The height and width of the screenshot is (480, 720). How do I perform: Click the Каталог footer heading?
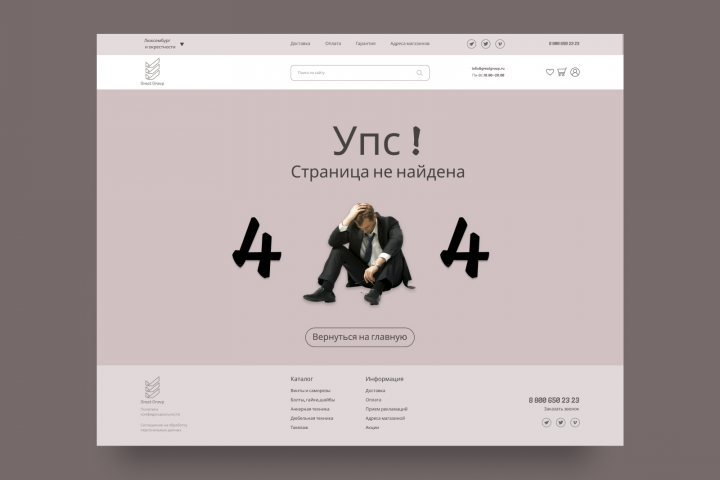click(302, 379)
